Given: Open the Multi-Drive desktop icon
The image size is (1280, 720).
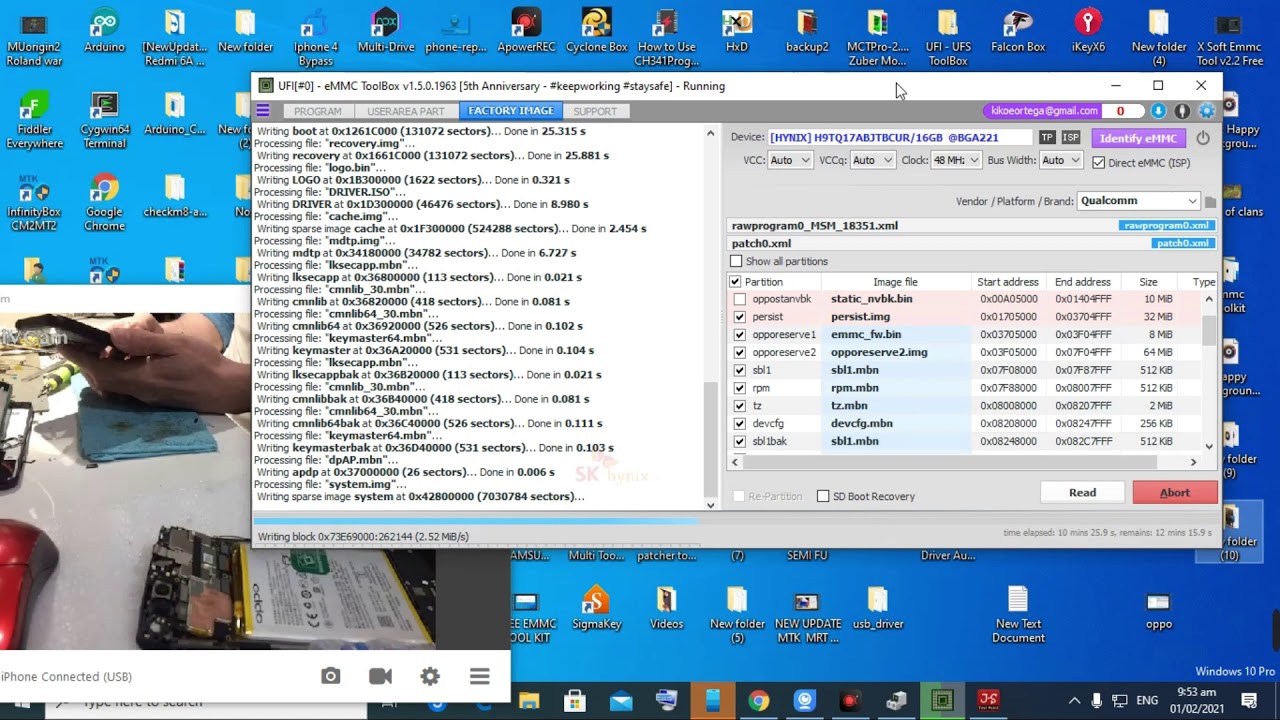Looking at the screenshot, I should 386,30.
